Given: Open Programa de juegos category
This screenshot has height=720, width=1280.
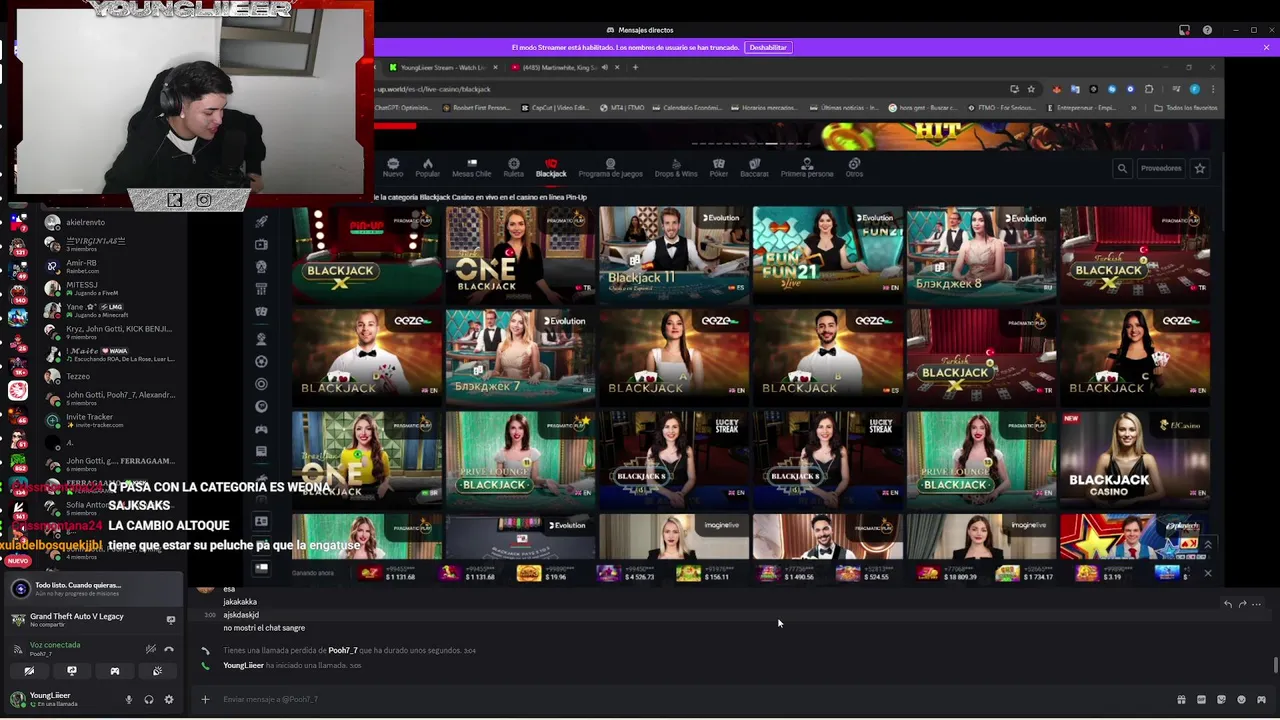Looking at the screenshot, I should tap(610, 167).
